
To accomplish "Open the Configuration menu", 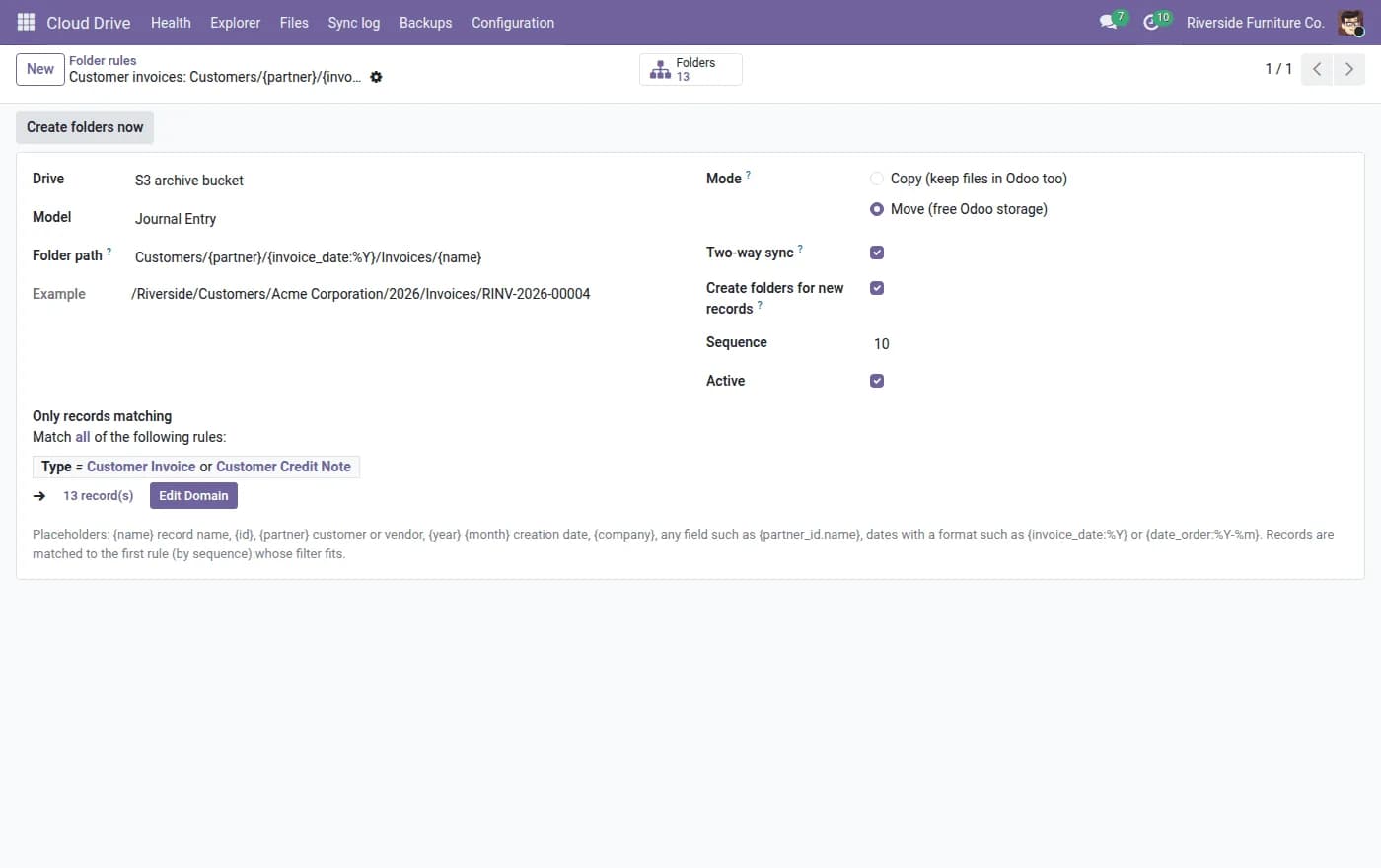I will 513,22.
